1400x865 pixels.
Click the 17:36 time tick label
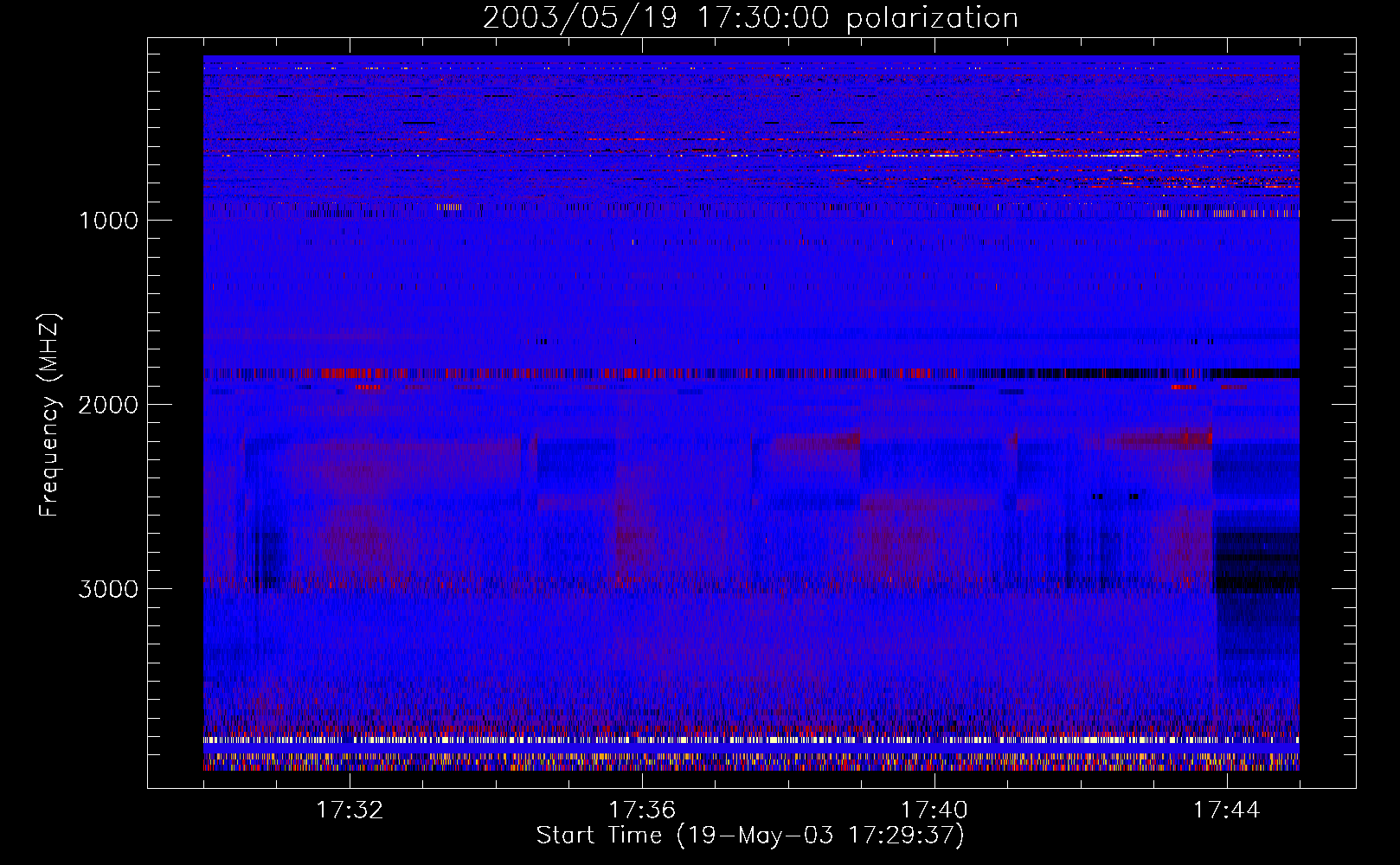(642, 811)
